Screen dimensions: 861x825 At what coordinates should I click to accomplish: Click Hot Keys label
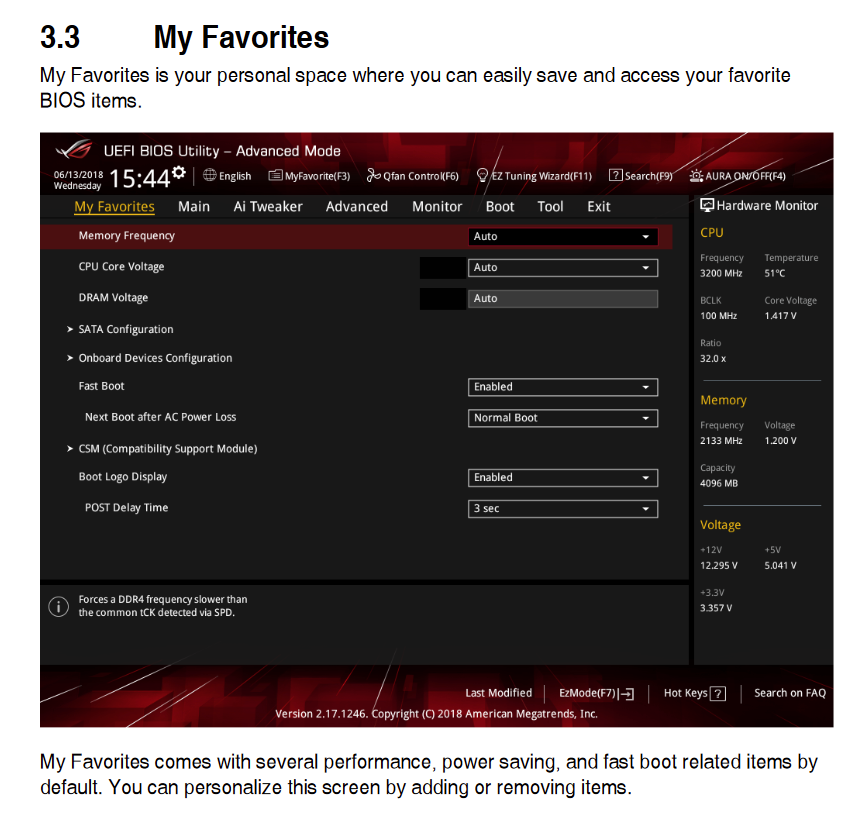[686, 693]
